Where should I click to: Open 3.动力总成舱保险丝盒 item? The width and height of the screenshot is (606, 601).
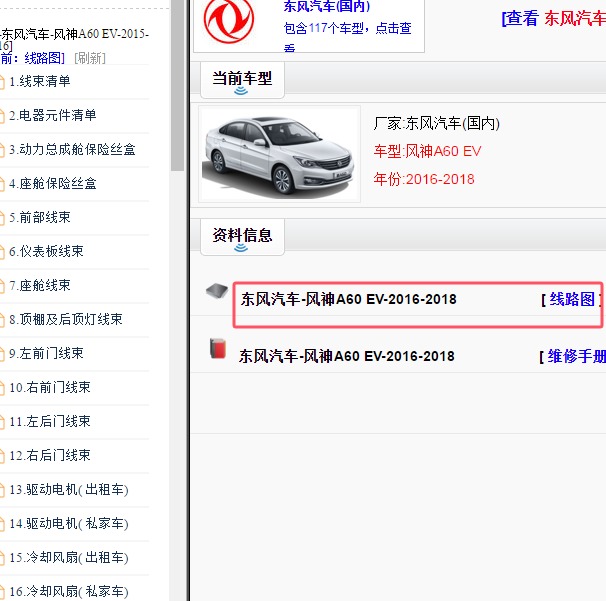(x=72, y=149)
